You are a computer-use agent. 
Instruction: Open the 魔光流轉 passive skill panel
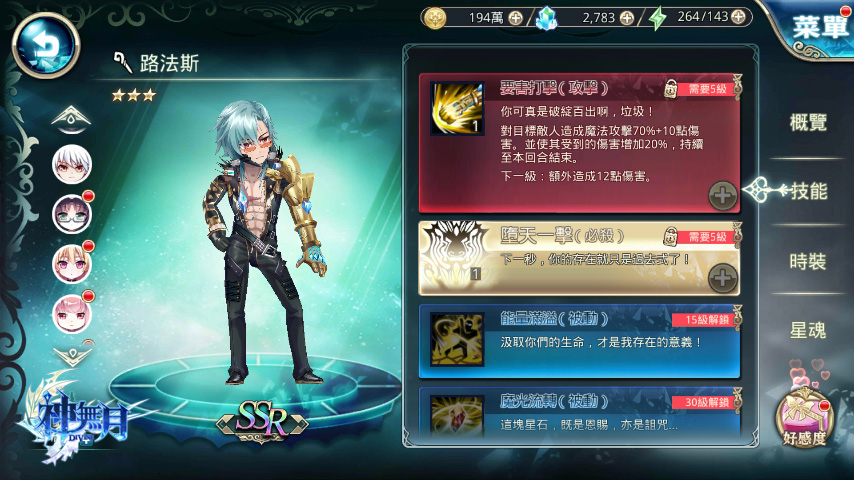point(579,412)
